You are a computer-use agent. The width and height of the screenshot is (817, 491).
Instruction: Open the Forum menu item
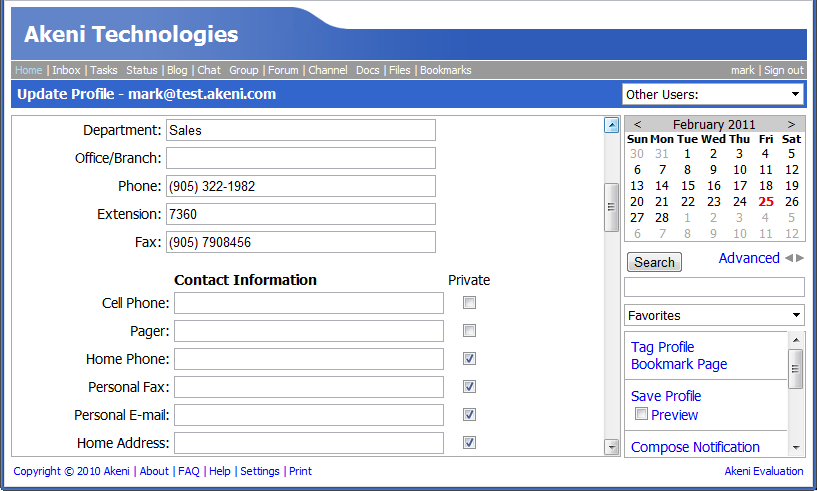[283, 70]
